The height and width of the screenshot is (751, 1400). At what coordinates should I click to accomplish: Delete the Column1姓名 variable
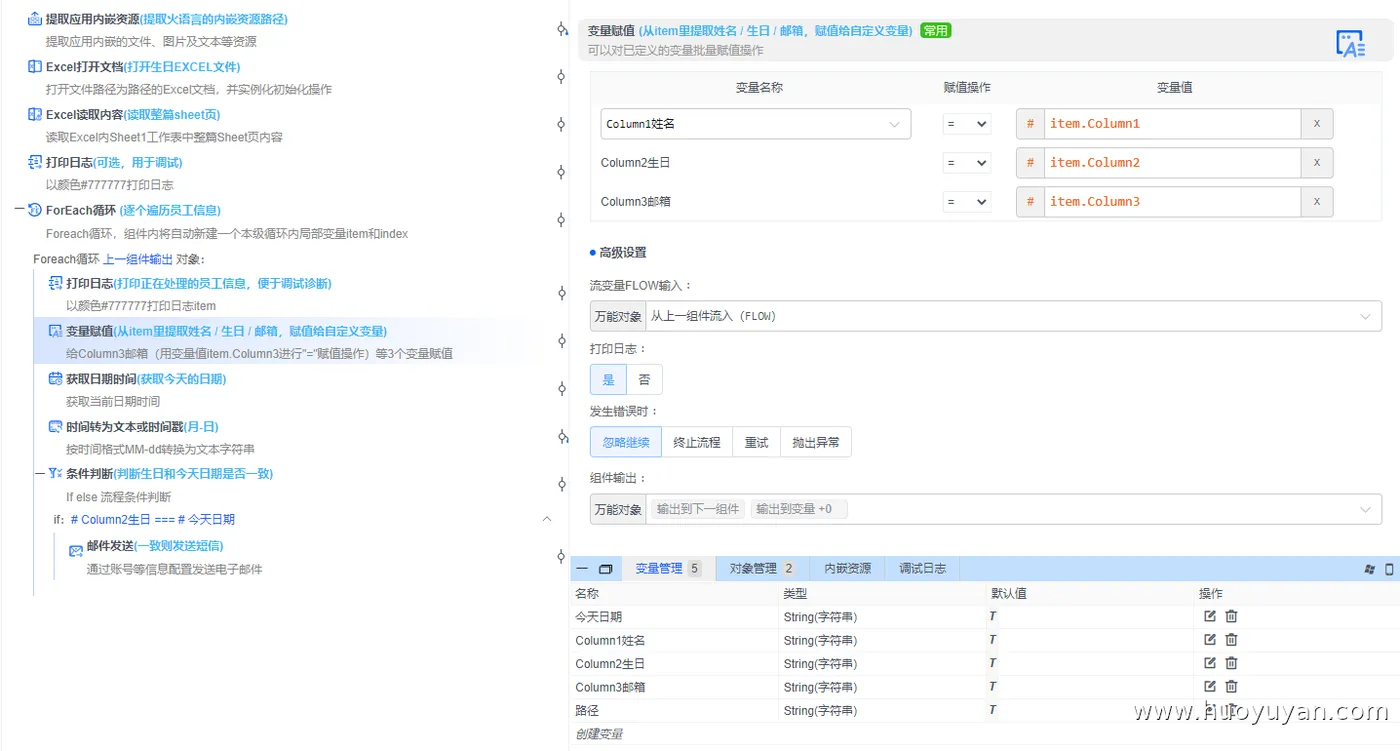1231,640
